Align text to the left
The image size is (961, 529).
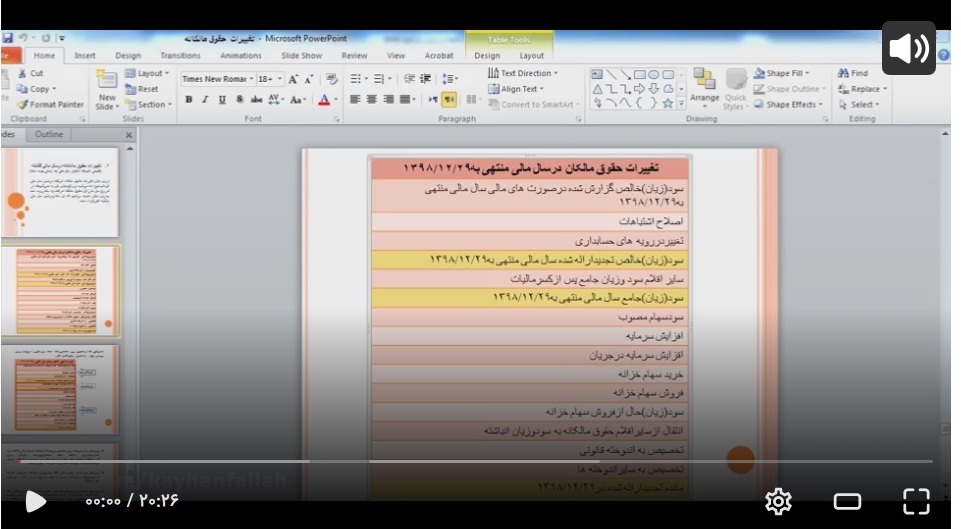[x=355, y=99]
